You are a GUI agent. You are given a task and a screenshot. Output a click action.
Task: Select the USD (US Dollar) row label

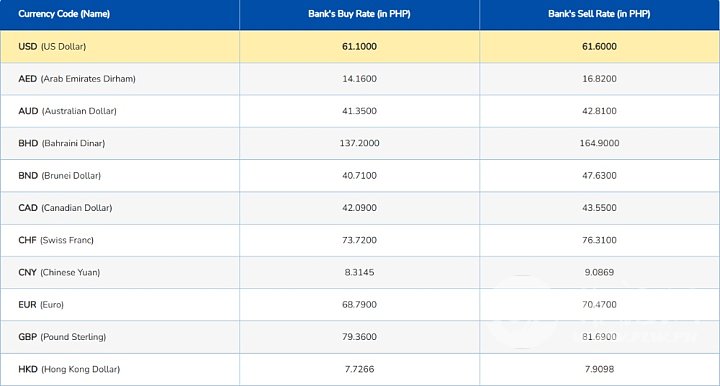pyautogui.click(x=52, y=46)
